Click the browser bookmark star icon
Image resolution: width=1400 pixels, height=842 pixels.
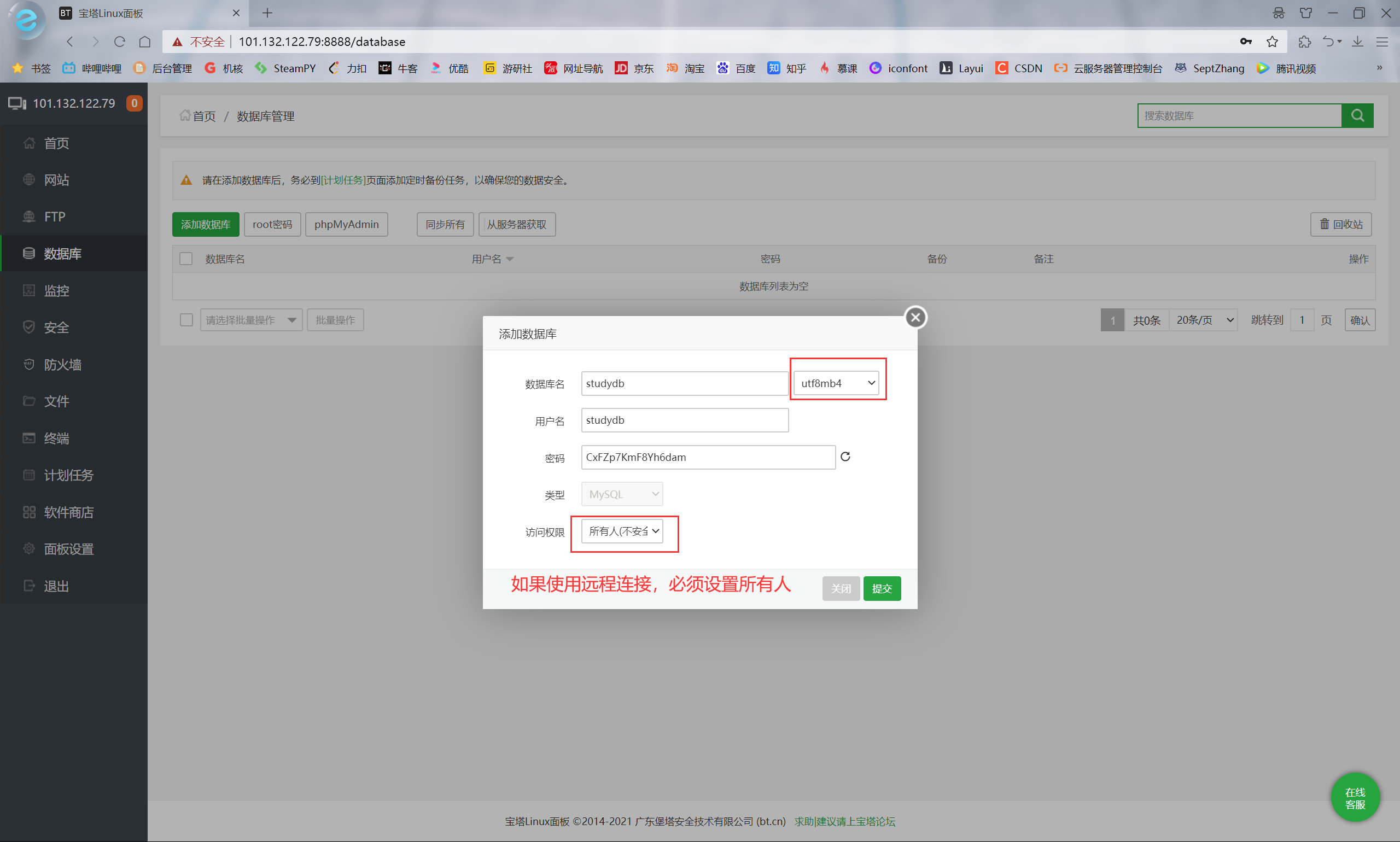click(1271, 42)
